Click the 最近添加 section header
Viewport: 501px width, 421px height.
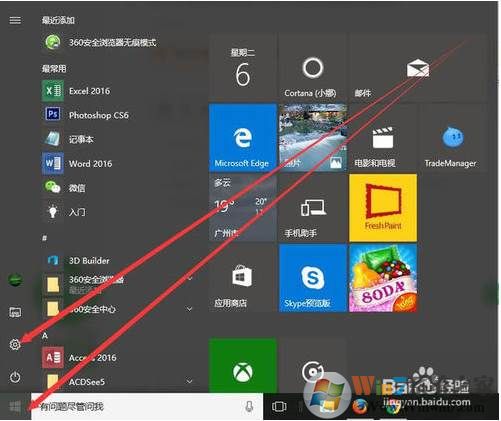pyautogui.click(x=58, y=20)
